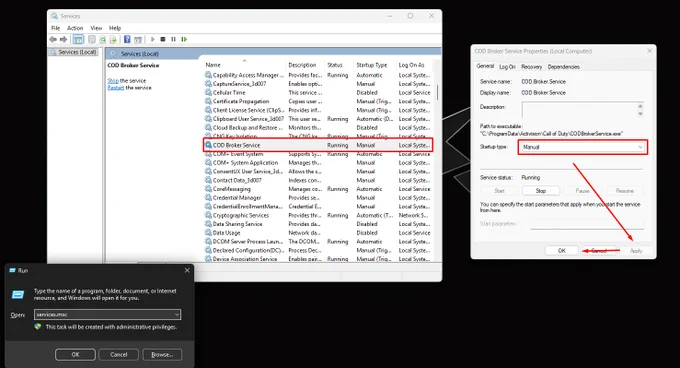The height and width of the screenshot is (368, 680).
Task: Click the Refresh toolbar icon
Action: pos(102,39)
